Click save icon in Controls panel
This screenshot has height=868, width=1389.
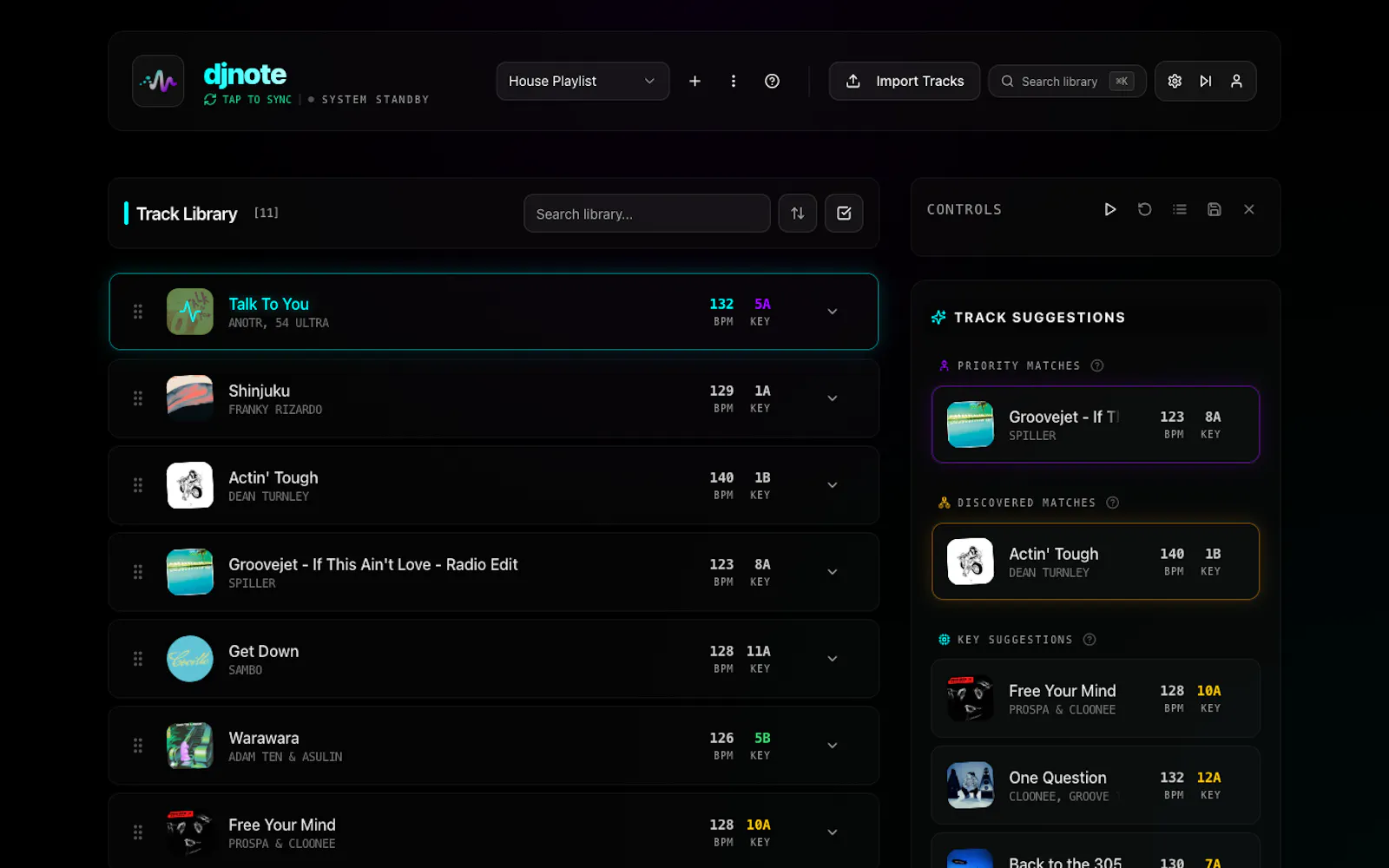click(x=1214, y=209)
